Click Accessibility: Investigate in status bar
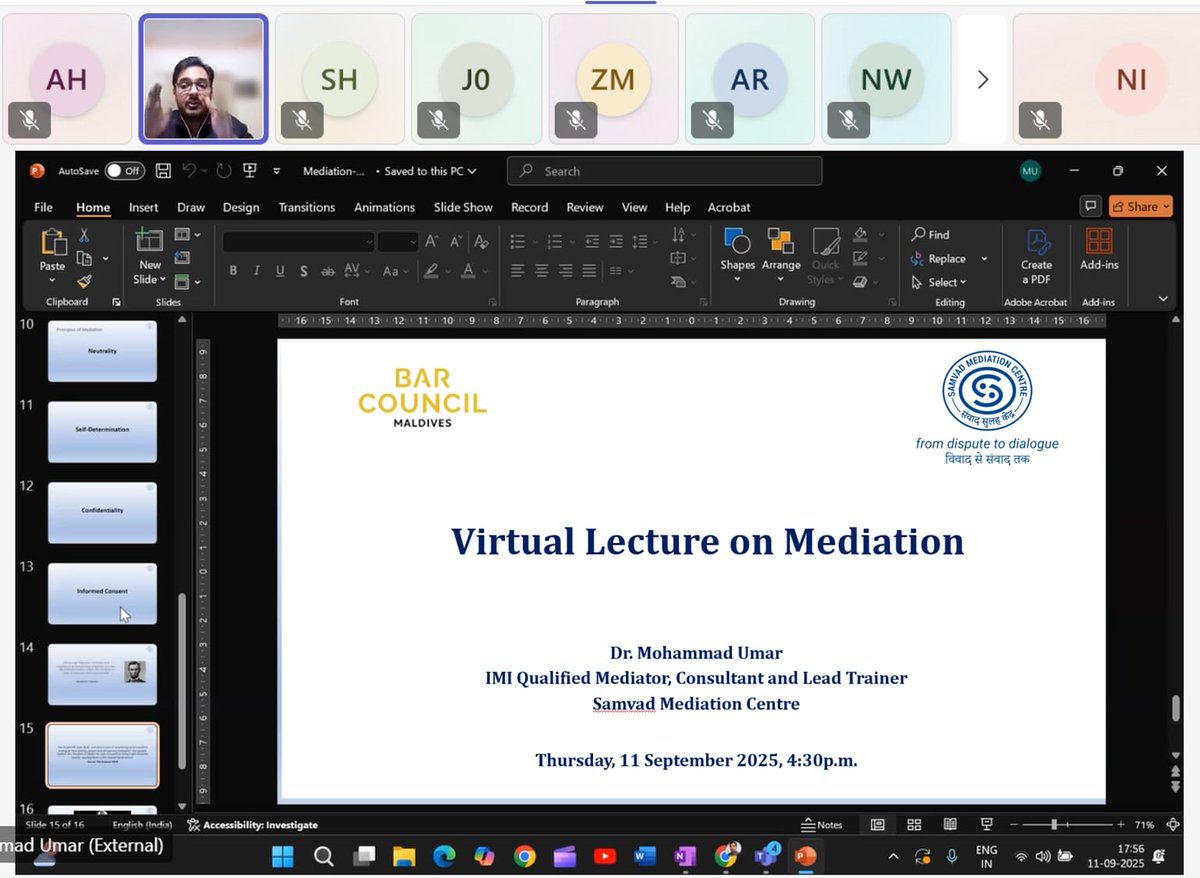Screen dimensions: 1200x878 point(252,825)
